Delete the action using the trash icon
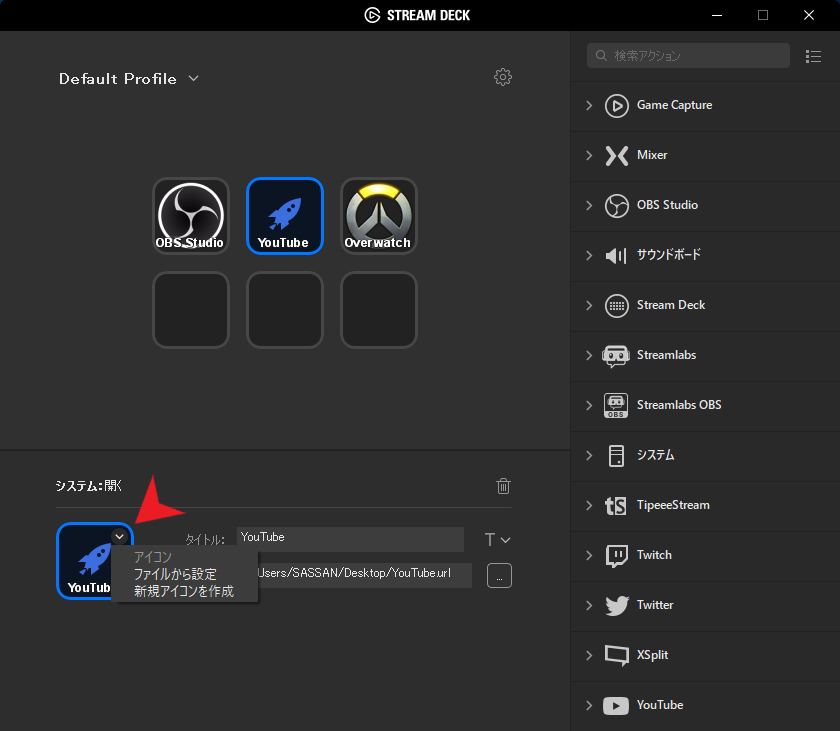 point(503,486)
